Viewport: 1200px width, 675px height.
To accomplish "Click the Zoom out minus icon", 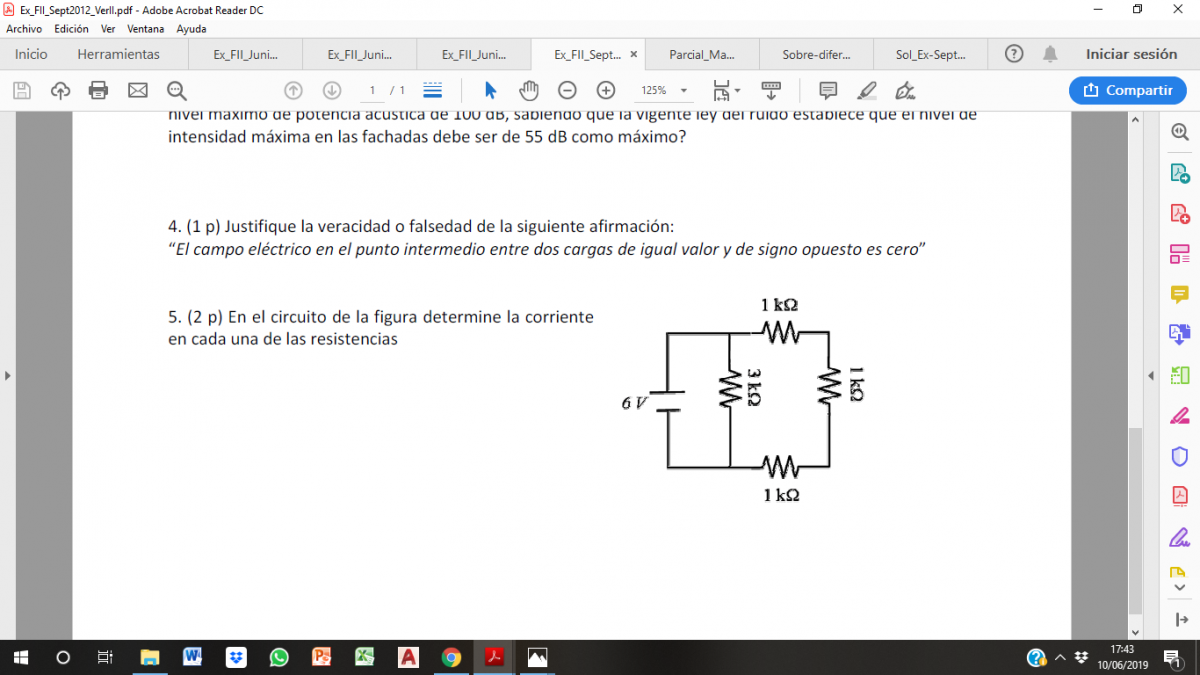I will coord(567,91).
